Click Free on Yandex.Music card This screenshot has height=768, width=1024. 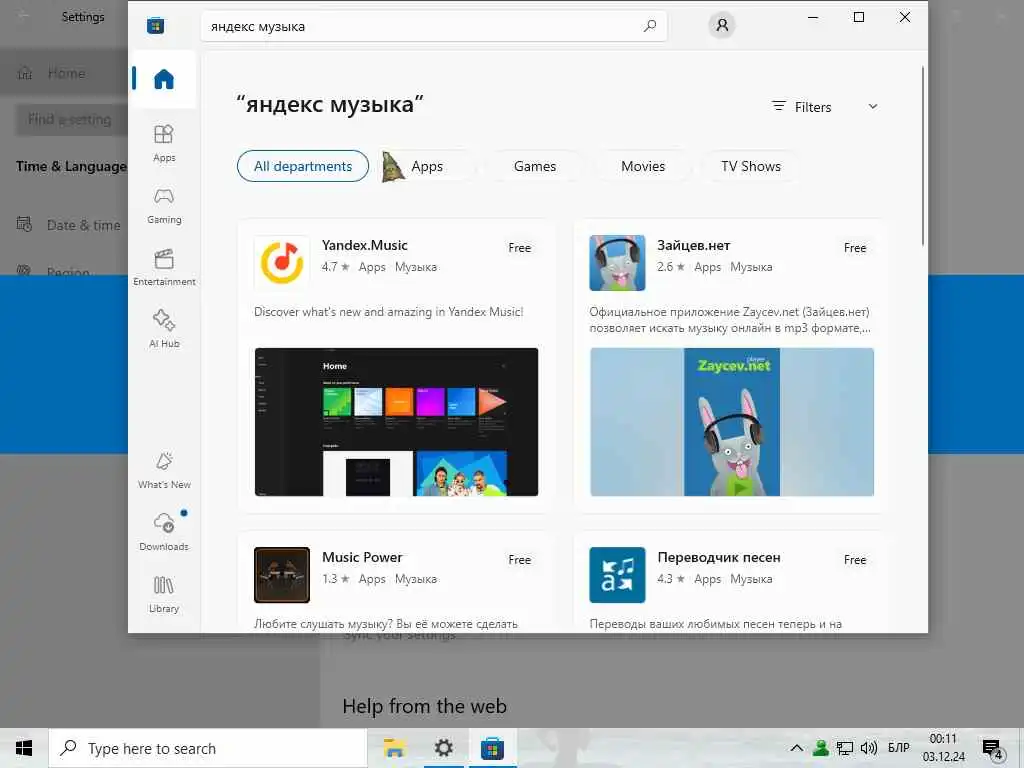[520, 248]
